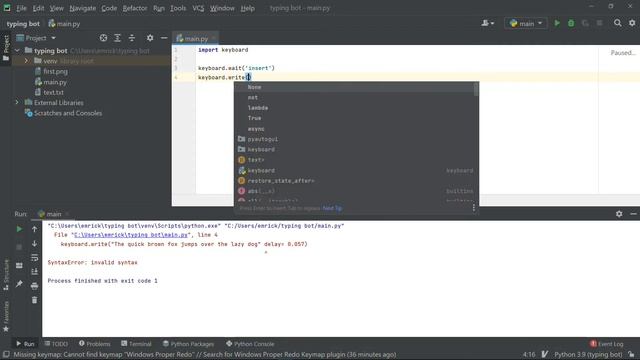Image resolution: width=640 pixels, height=360 pixels.
Task: Collapse the typing bot root folder
Action: click(17, 51)
